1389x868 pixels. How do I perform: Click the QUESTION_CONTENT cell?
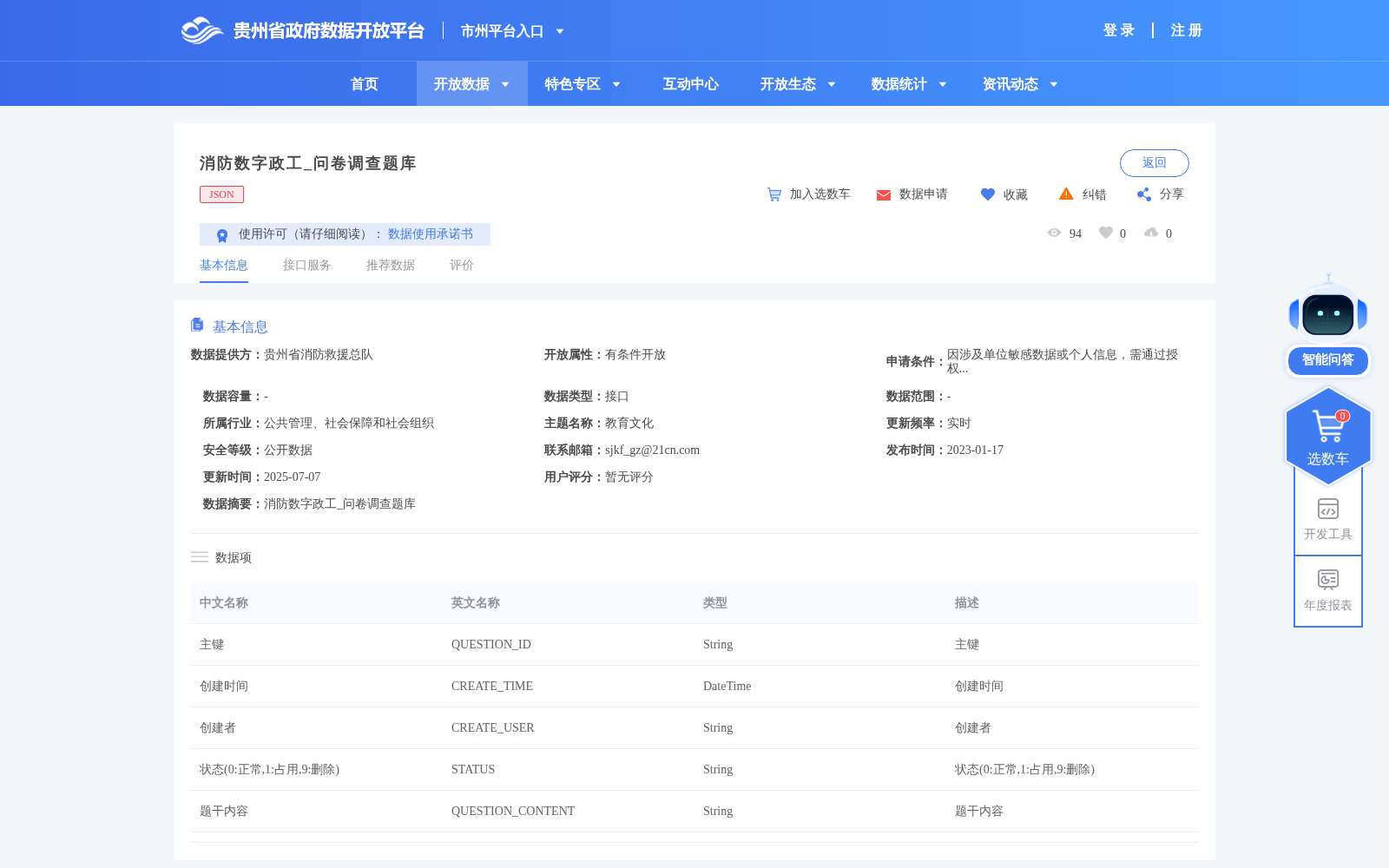(x=513, y=812)
